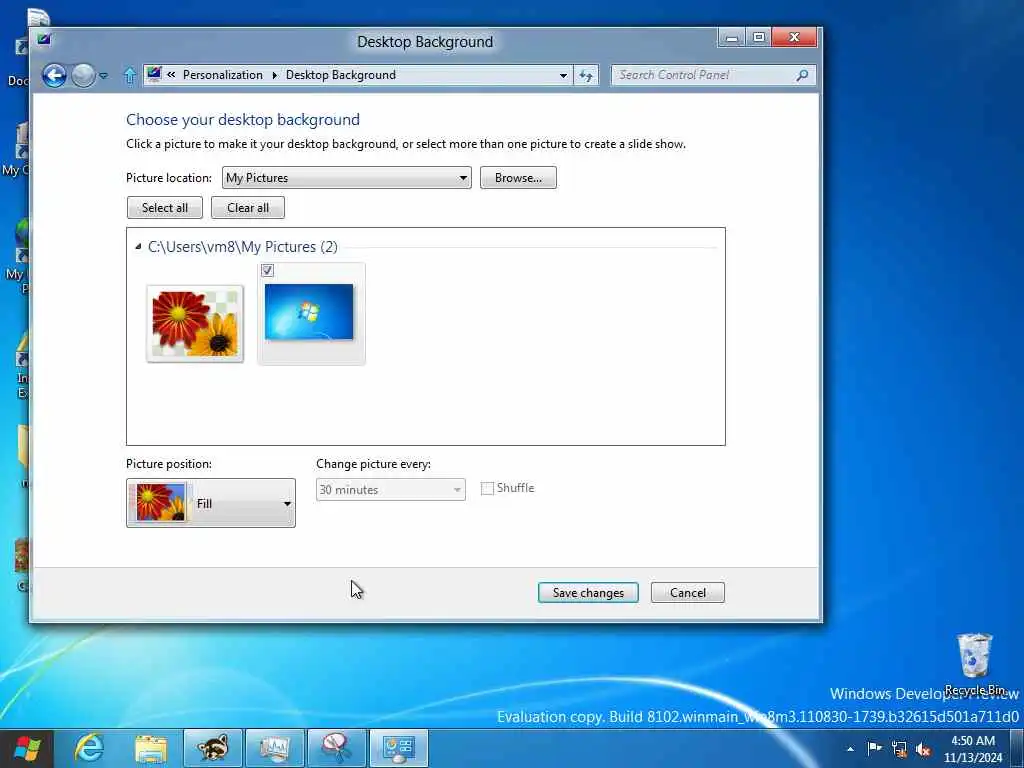Screen dimensions: 1024x768
Task: Click the window icon in title bar
Action: point(44,39)
